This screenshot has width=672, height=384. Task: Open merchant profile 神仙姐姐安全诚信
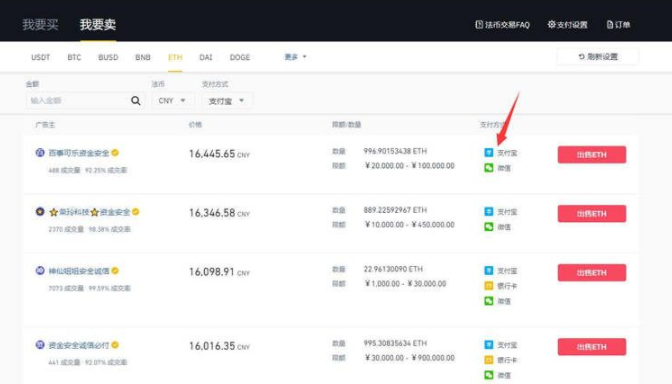coord(78,271)
